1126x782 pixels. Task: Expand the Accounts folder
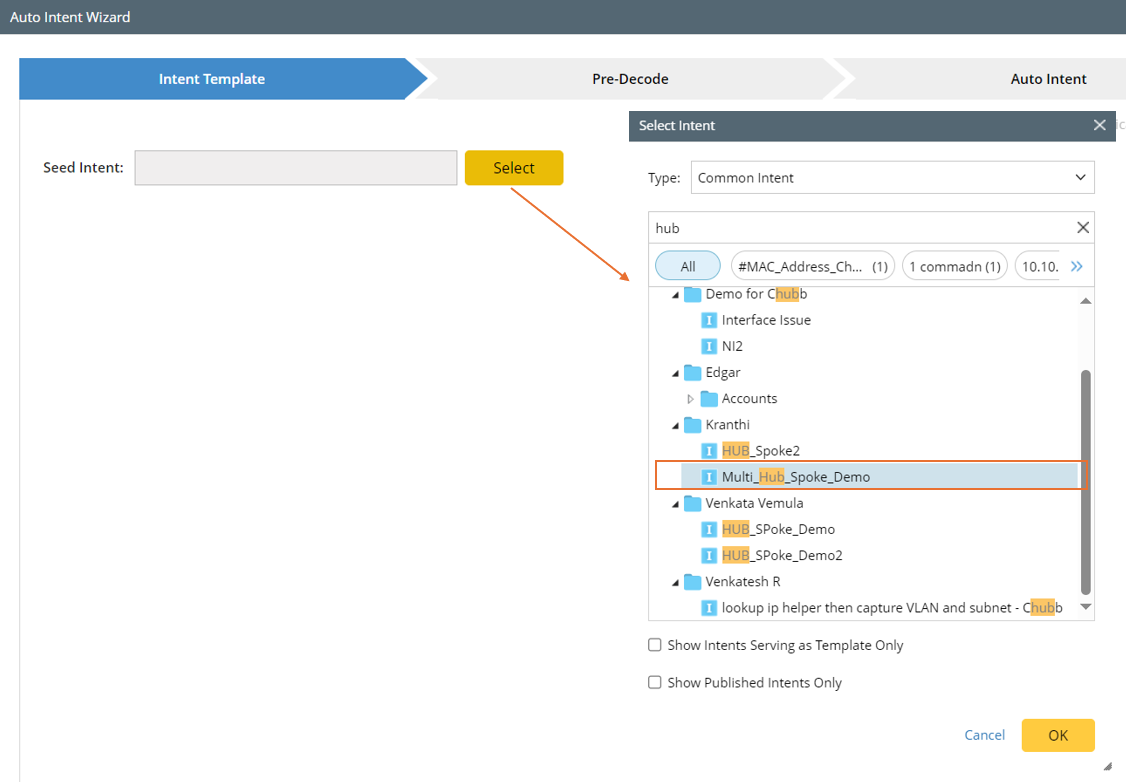click(690, 399)
